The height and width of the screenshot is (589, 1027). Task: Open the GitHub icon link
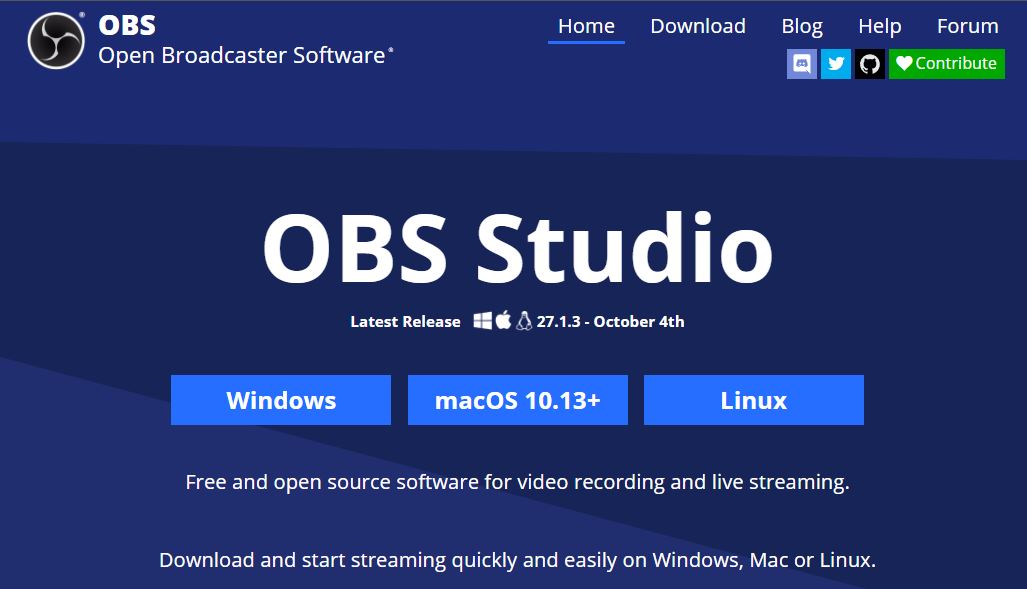(x=870, y=64)
